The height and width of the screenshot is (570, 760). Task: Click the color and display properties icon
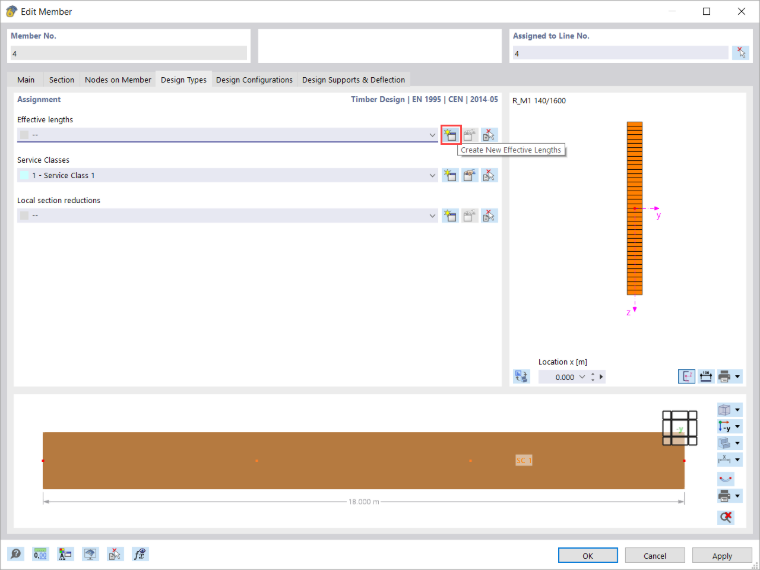click(65, 554)
